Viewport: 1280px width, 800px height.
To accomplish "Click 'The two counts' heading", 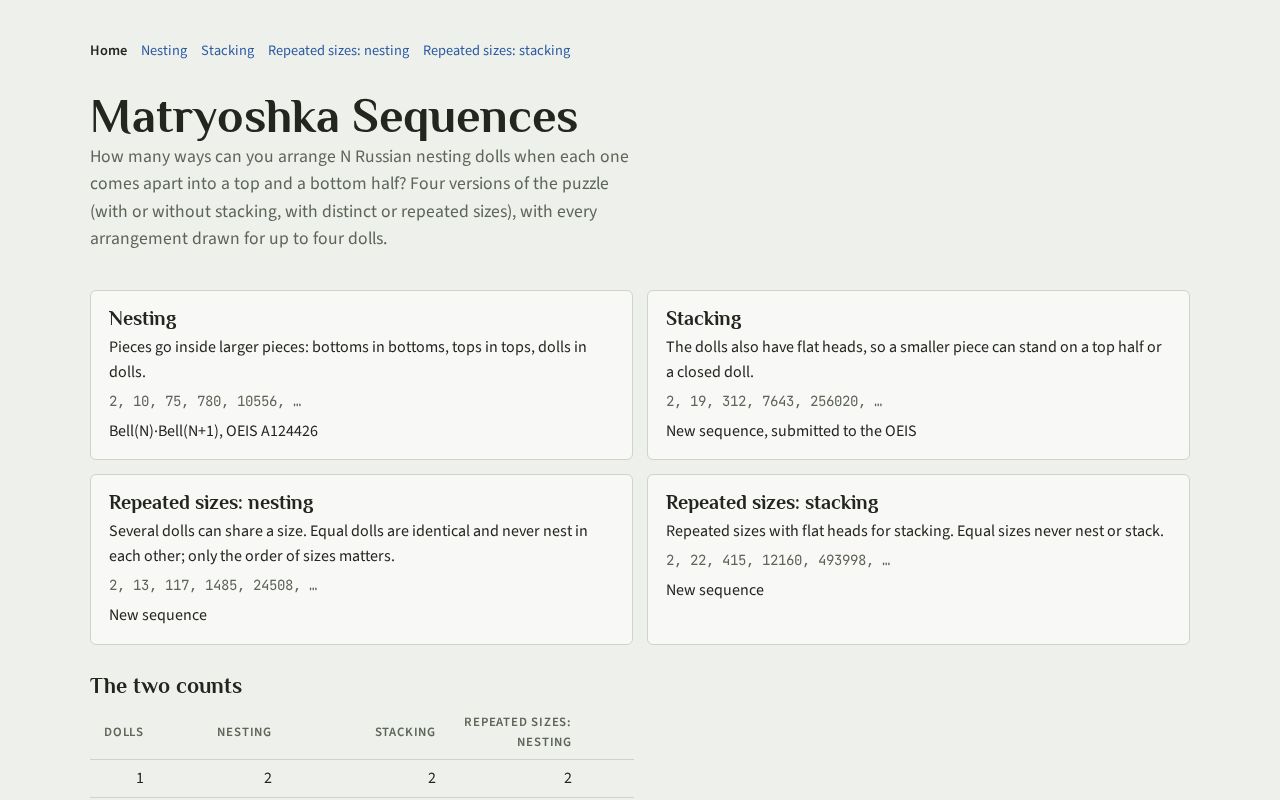I will coord(166,686).
